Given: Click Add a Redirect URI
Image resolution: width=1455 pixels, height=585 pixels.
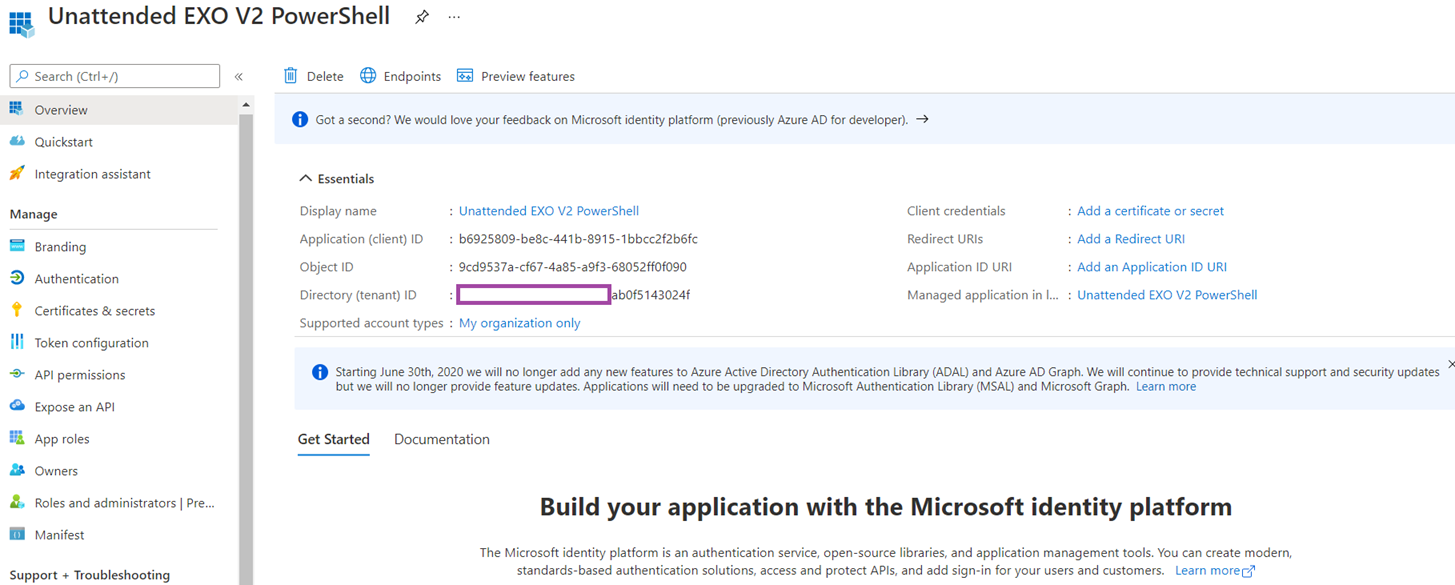Looking at the screenshot, I should (1131, 239).
